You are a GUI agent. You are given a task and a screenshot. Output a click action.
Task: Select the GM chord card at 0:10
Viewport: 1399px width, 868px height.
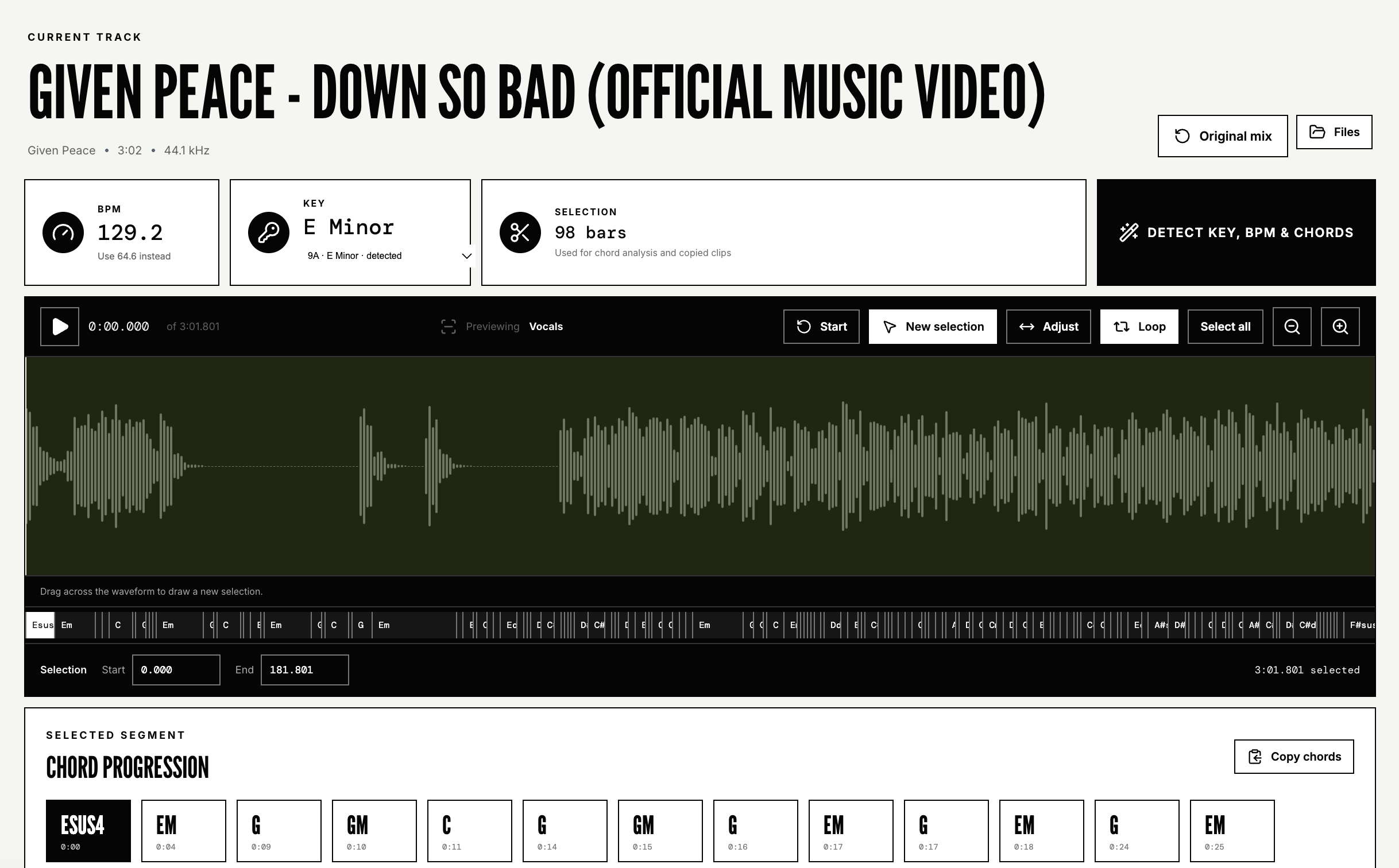tap(374, 831)
